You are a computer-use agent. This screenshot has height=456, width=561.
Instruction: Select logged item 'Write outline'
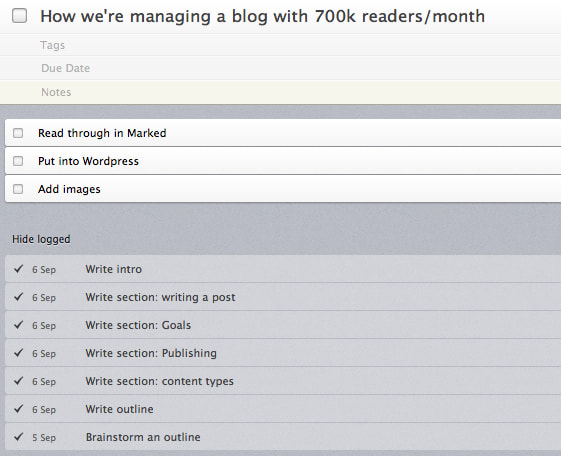(283, 409)
